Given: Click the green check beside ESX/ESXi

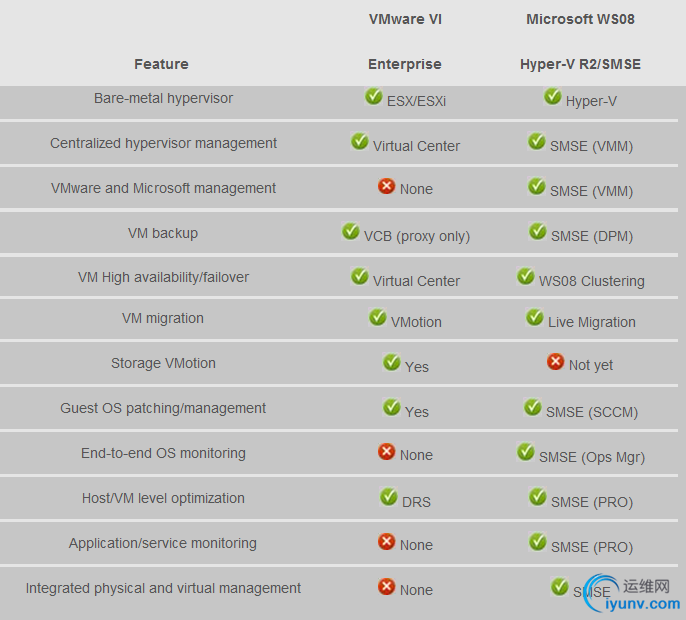Looking at the screenshot, I should coord(374,97).
